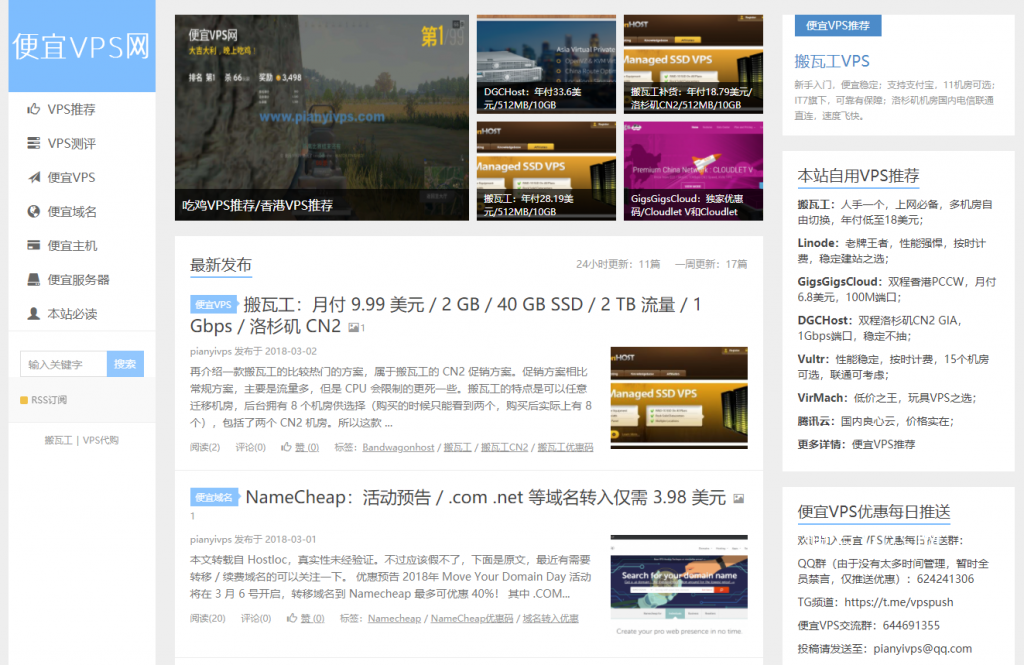Click 赞 (0) on the NameCheap post

point(312,618)
